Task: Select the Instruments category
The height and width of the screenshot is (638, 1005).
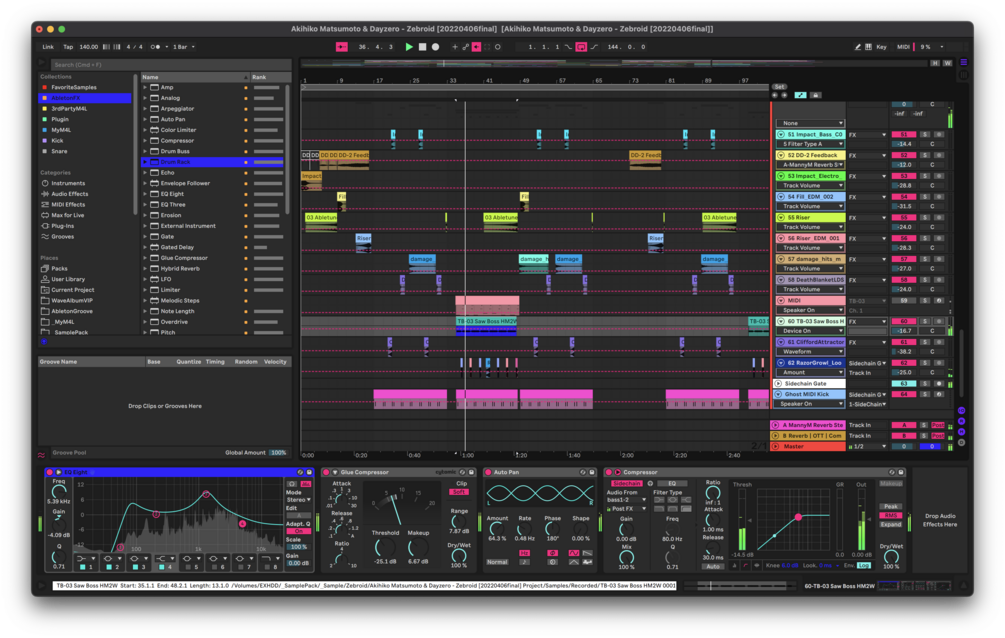Action: tap(68, 183)
